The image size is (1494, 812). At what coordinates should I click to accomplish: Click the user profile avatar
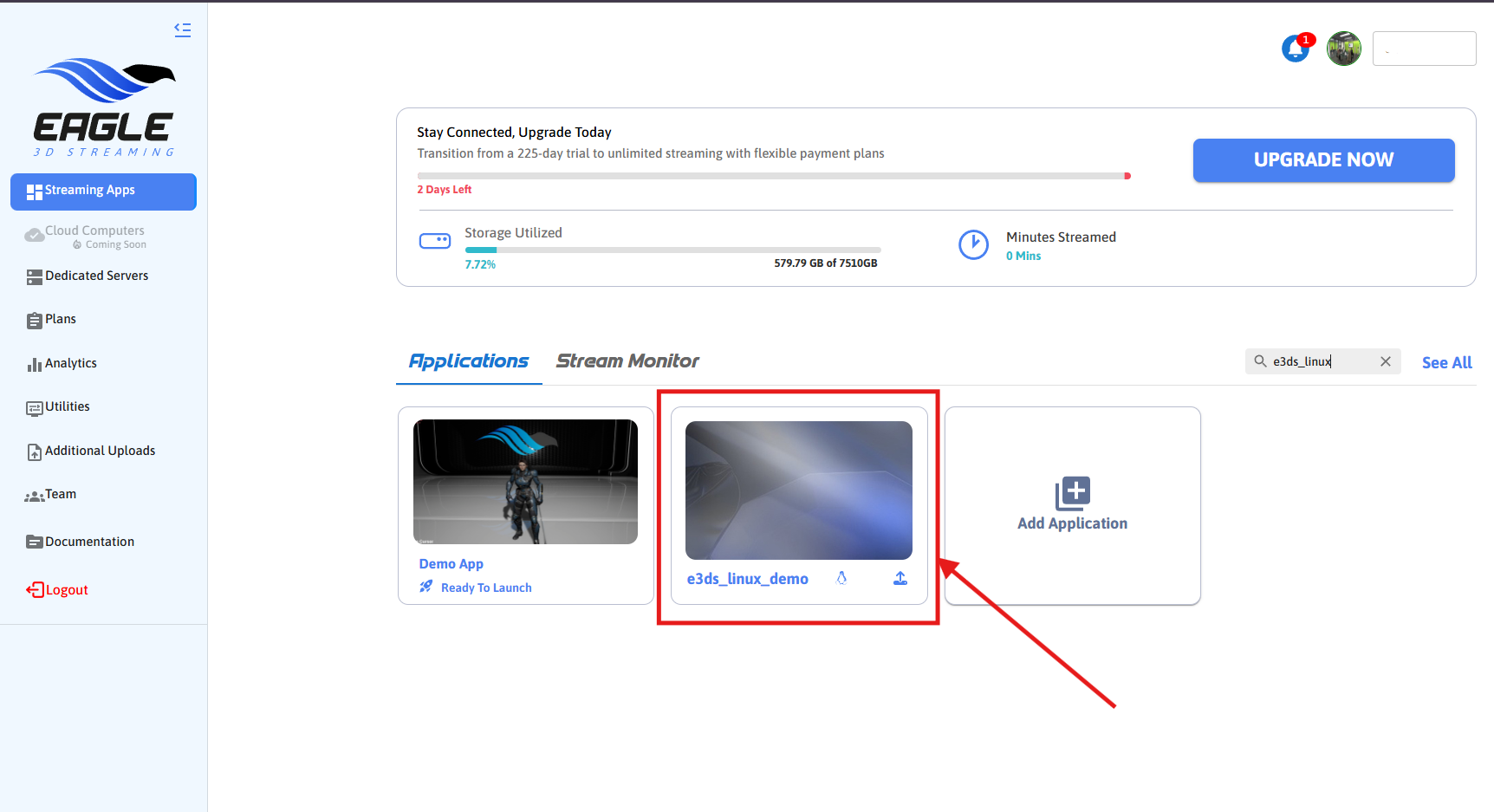(x=1343, y=49)
